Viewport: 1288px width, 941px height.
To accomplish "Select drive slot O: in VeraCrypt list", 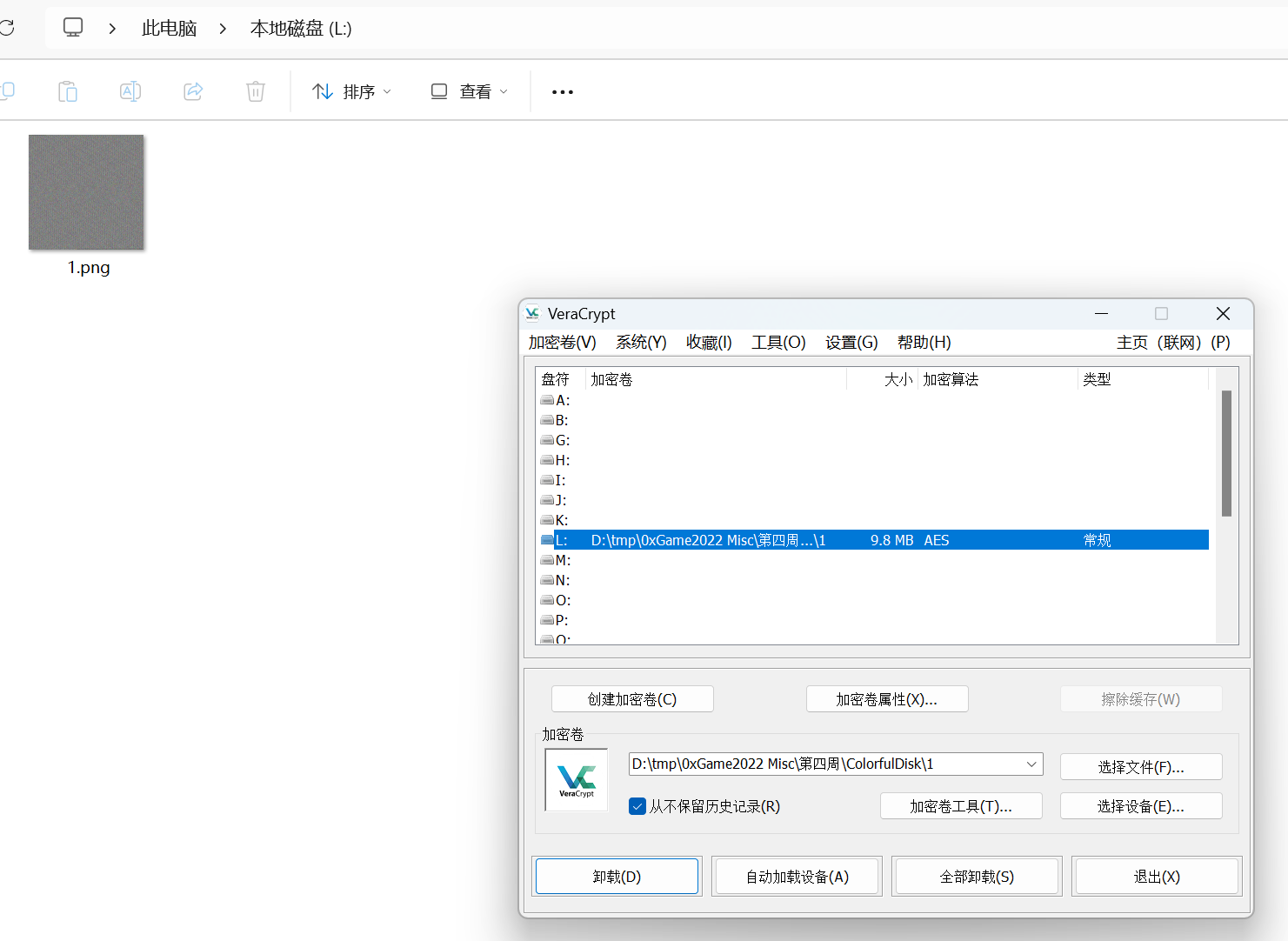I will click(555, 600).
